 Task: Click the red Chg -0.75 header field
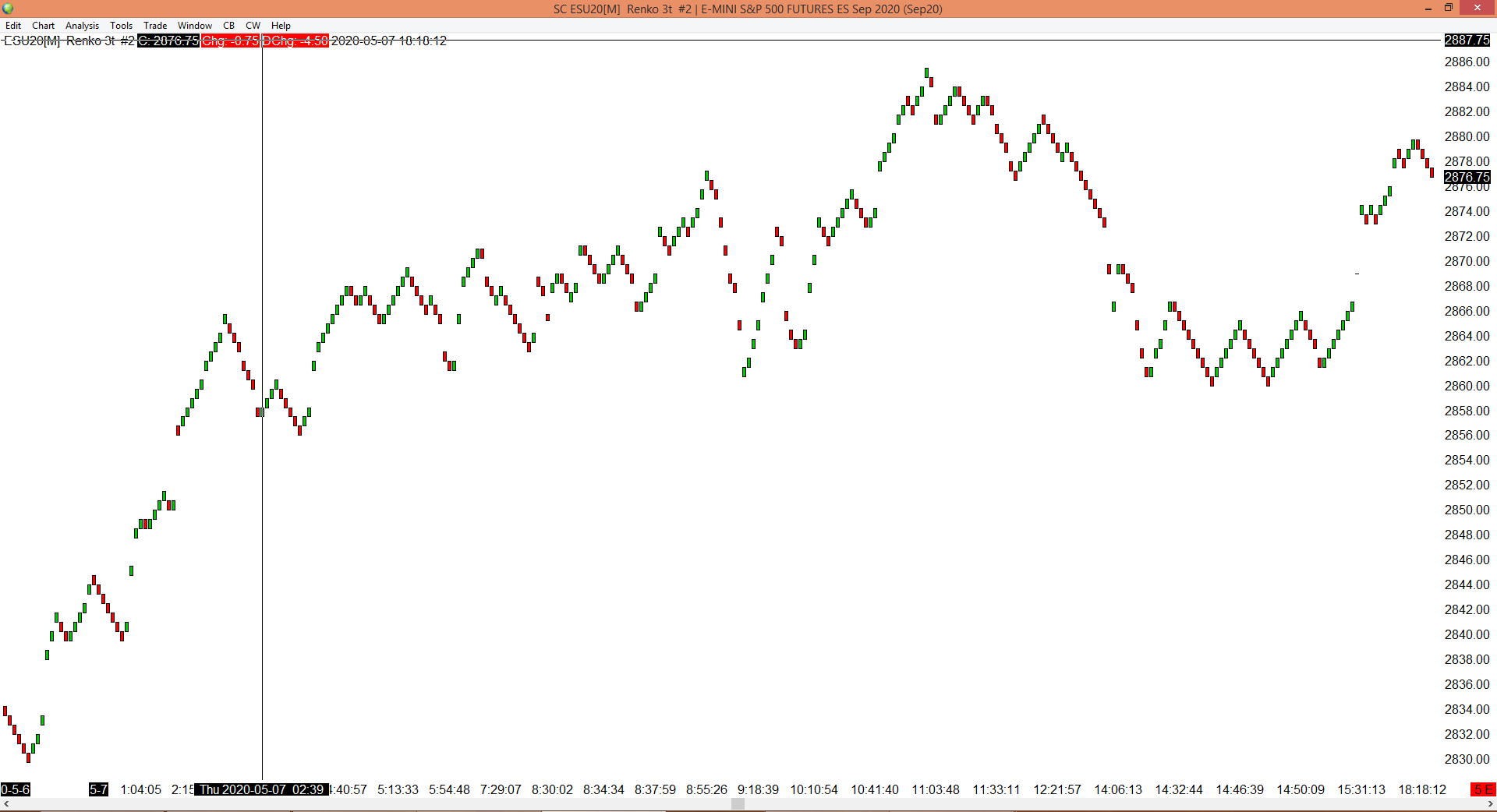point(230,41)
